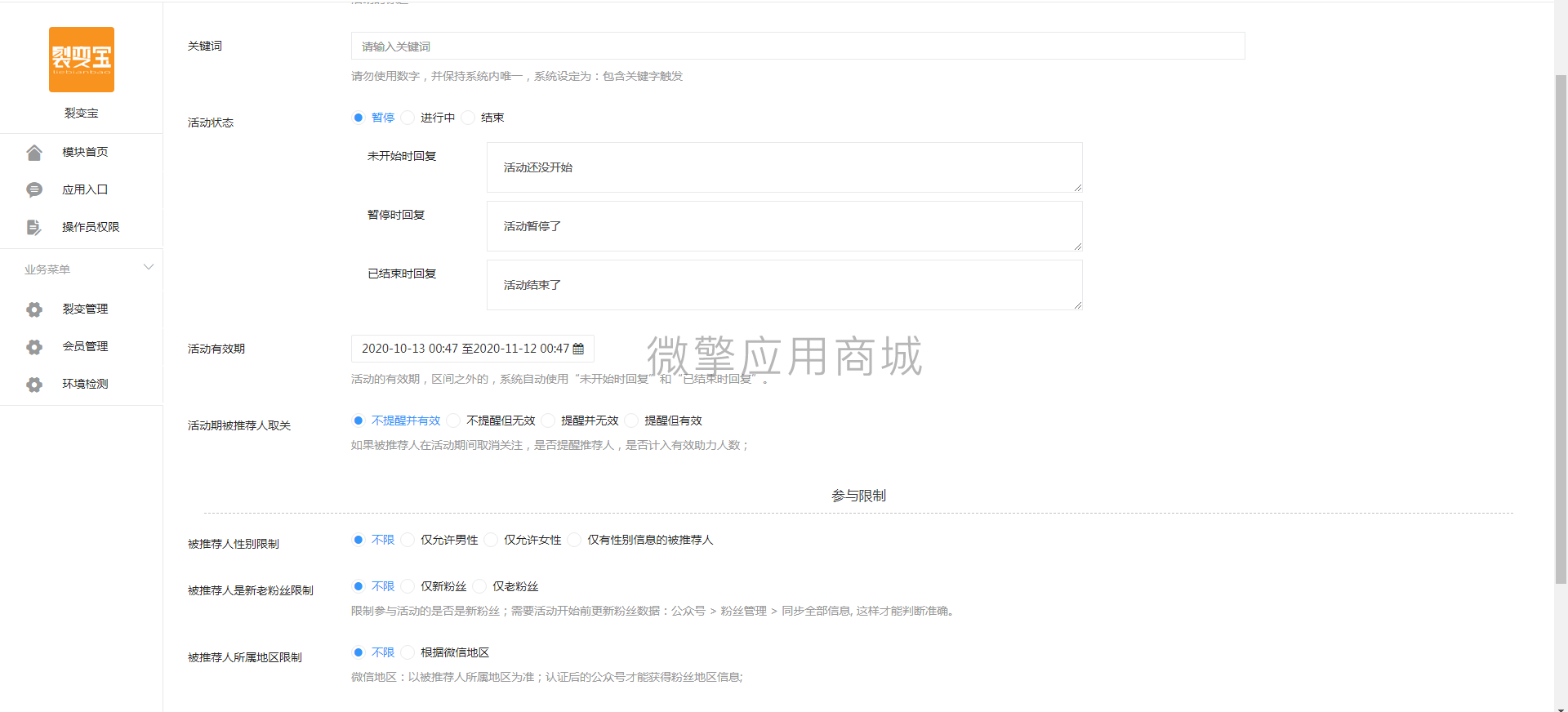Click the 已结束时回复 text area
The height and width of the screenshot is (712, 1568).
785,285
